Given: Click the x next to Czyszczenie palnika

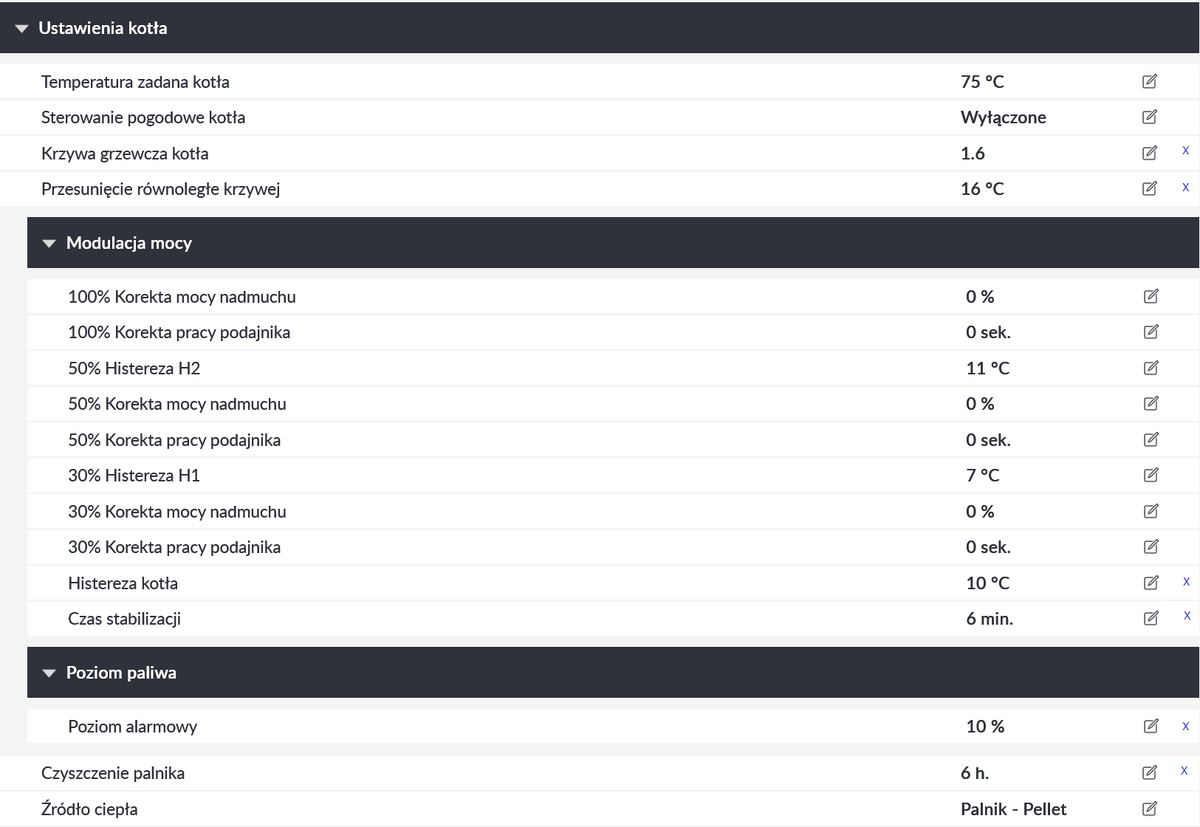Looking at the screenshot, I should click(1185, 770).
